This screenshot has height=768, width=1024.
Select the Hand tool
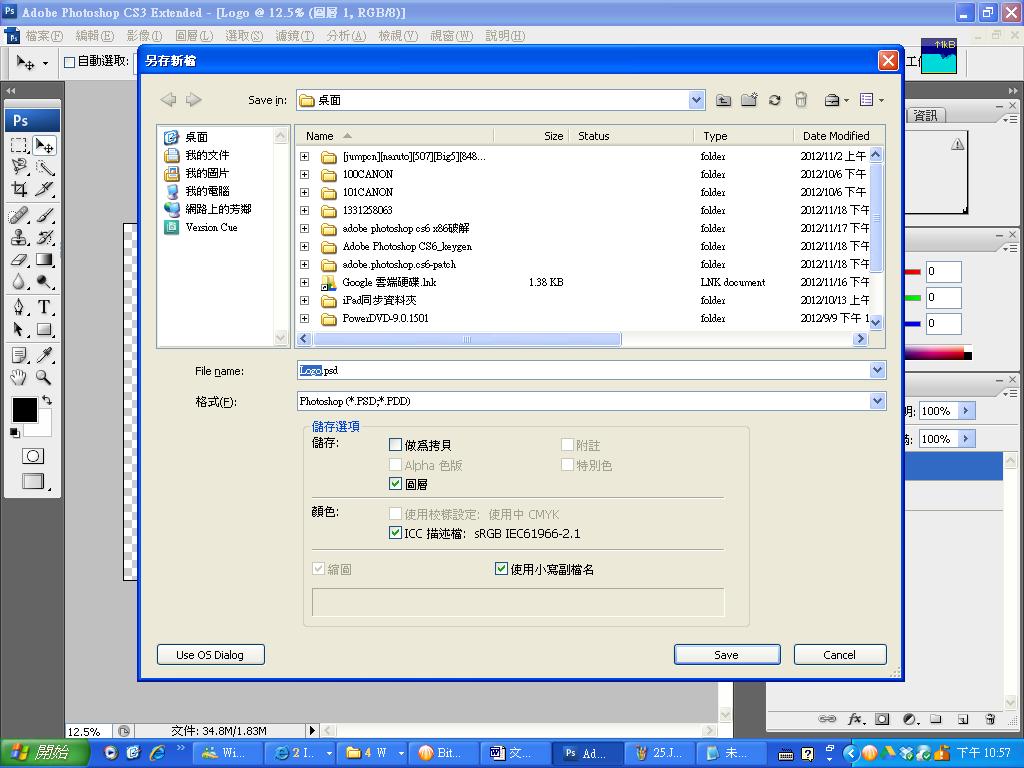point(20,377)
